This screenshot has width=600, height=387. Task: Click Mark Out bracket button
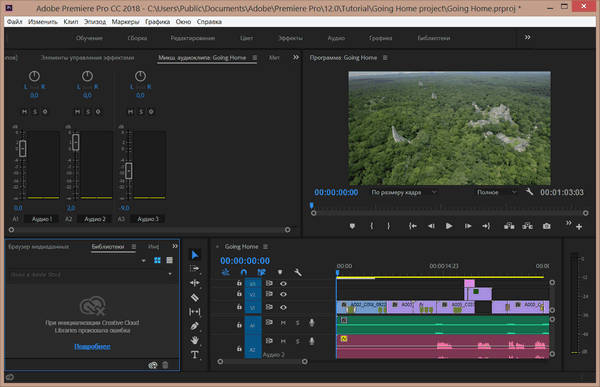388,226
